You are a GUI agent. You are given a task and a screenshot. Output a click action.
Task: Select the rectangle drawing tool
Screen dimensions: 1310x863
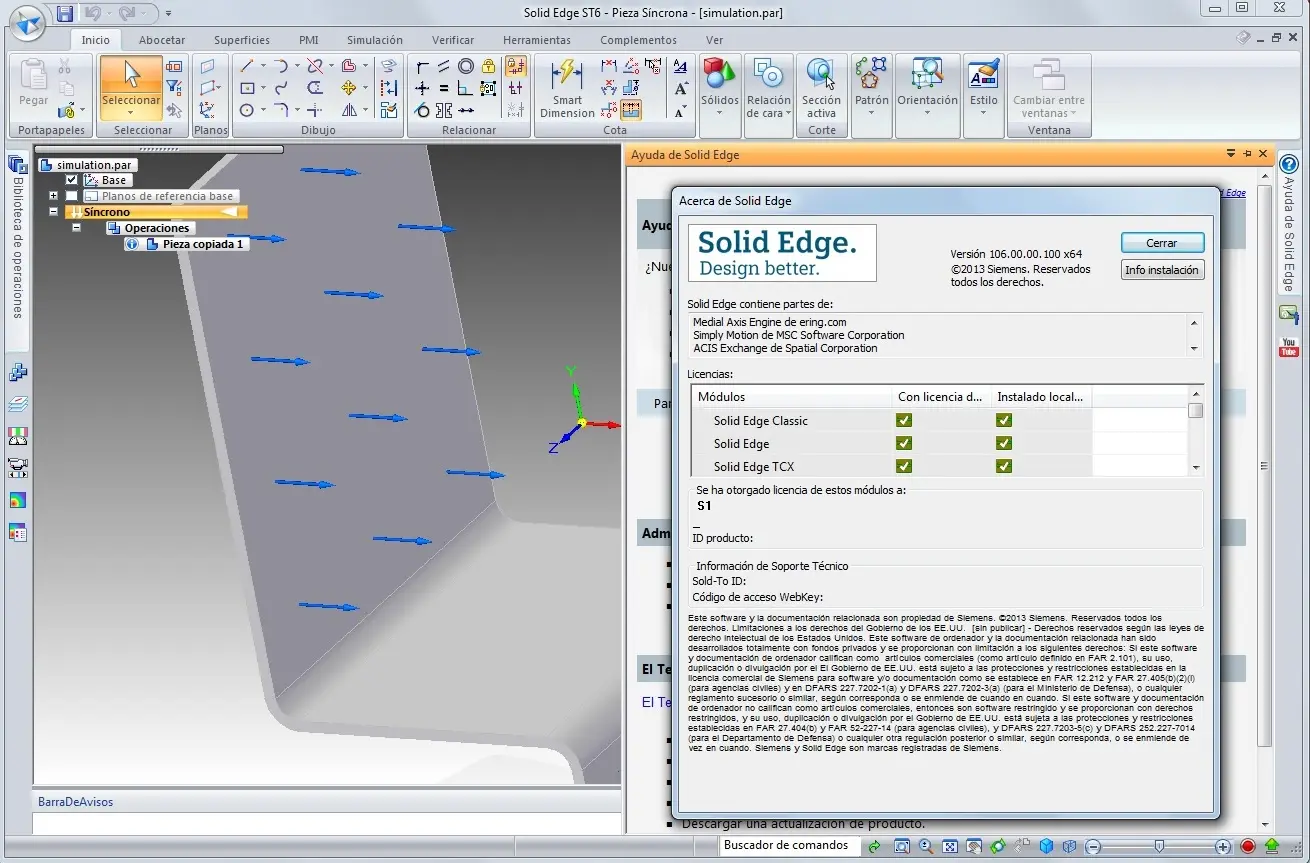247,88
